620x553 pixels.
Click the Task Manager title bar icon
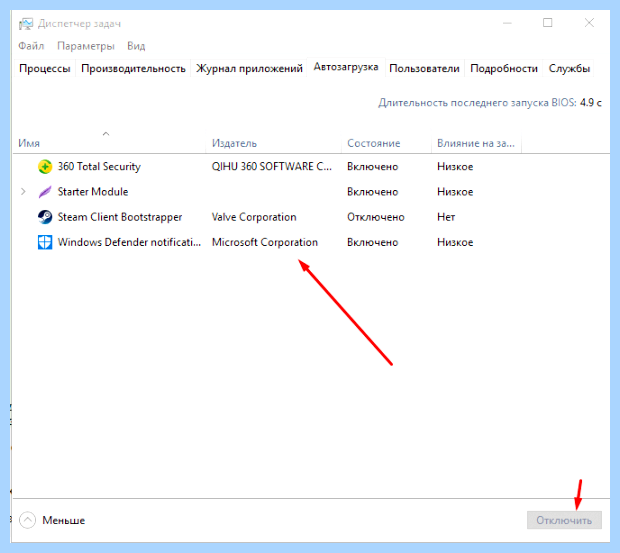tap(26, 24)
